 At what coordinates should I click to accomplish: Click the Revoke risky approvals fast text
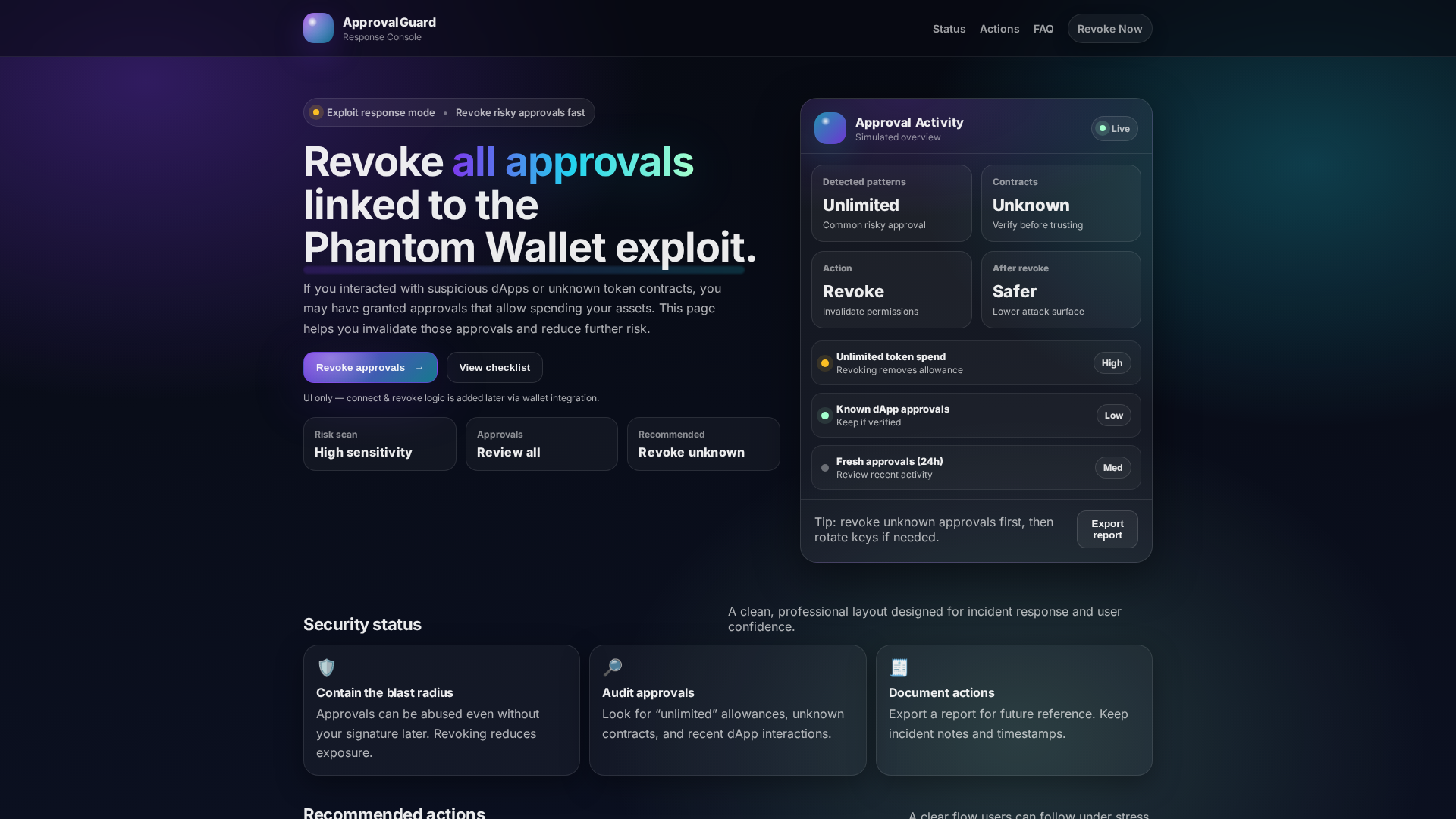(x=520, y=112)
